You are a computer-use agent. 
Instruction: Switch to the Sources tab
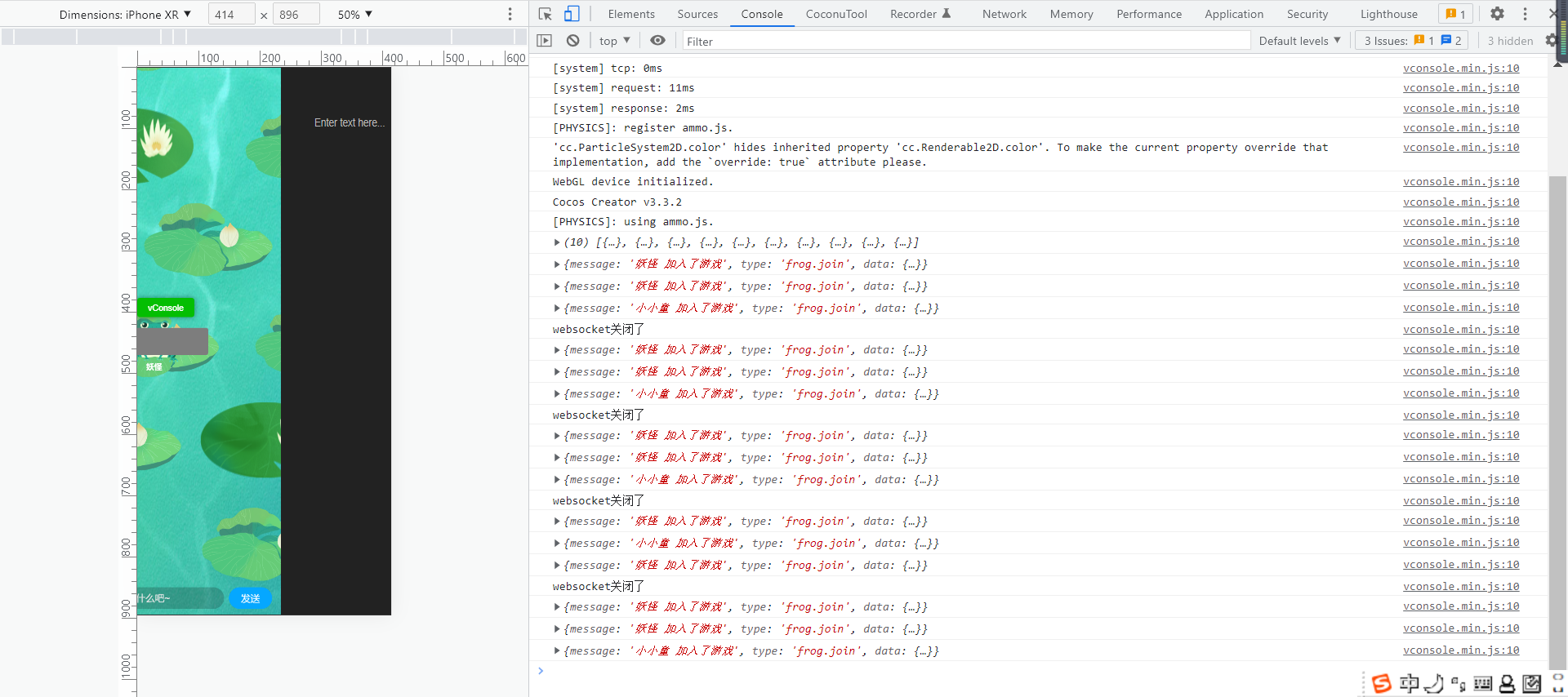[697, 14]
